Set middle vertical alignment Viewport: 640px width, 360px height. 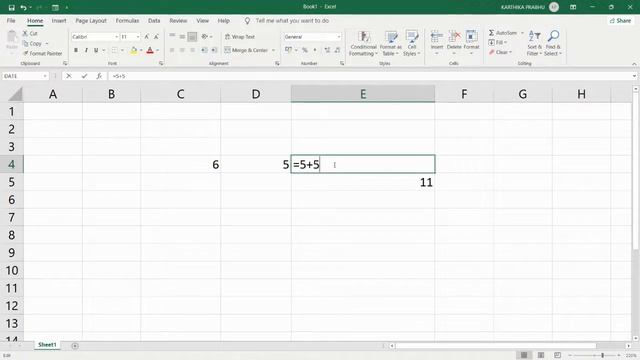[x=182, y=37]
